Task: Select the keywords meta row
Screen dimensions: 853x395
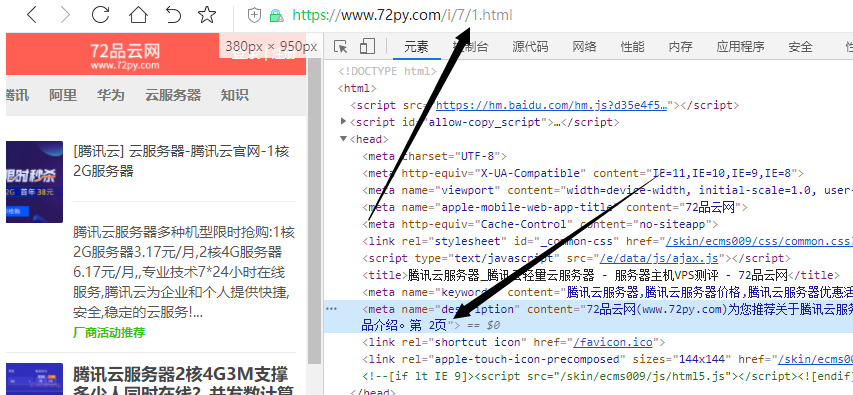Action: 608,292
